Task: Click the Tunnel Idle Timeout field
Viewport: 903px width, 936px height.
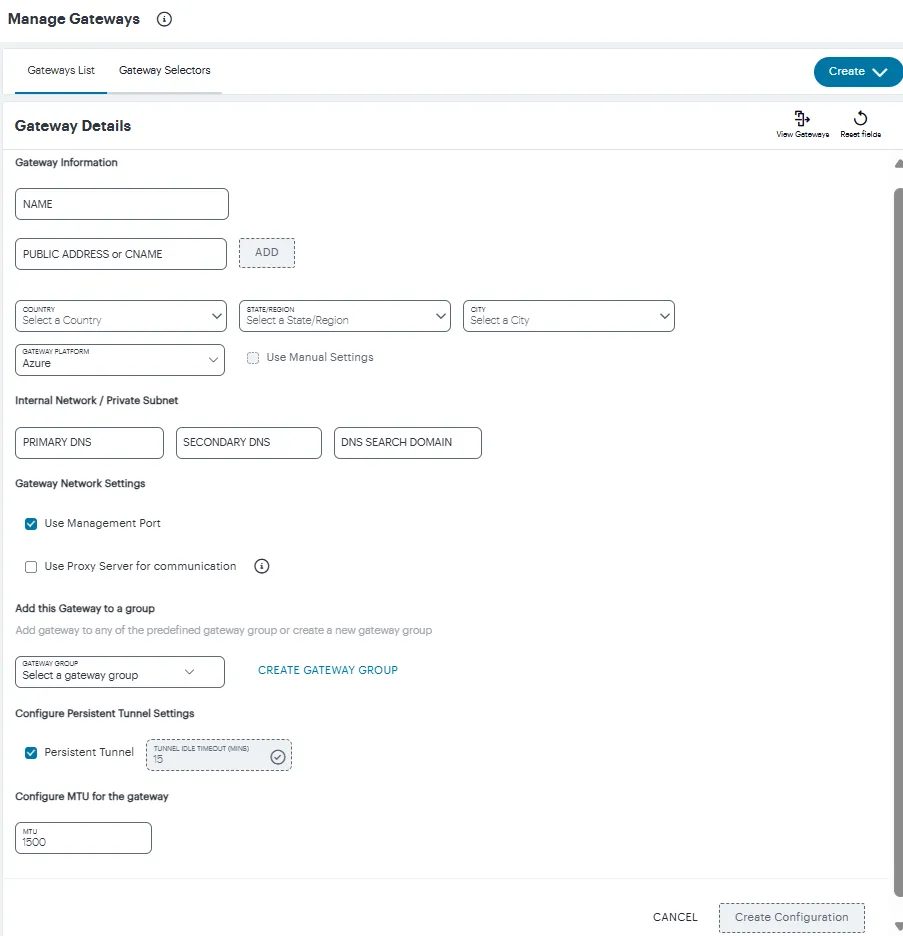Action: (x=219, y=755)
